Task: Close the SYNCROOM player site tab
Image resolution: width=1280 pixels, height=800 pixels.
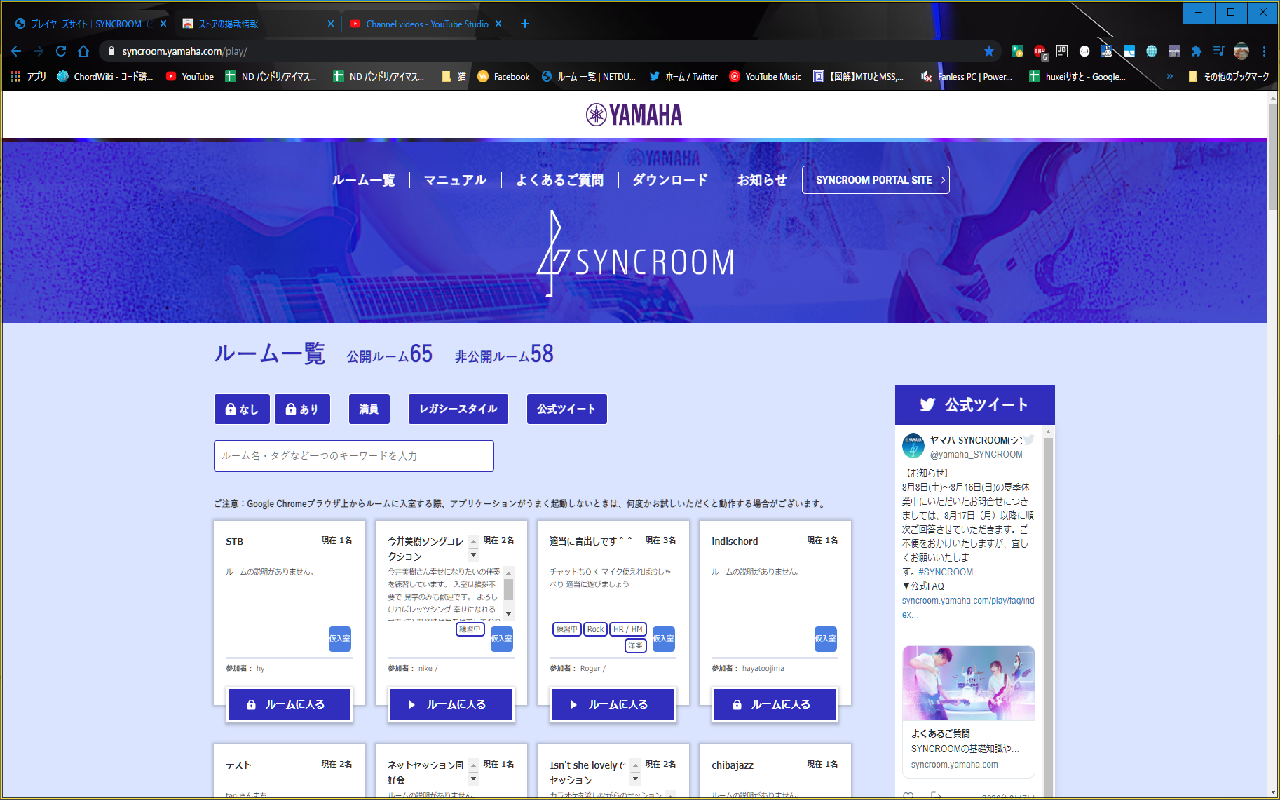Action: tap(163, 23)
